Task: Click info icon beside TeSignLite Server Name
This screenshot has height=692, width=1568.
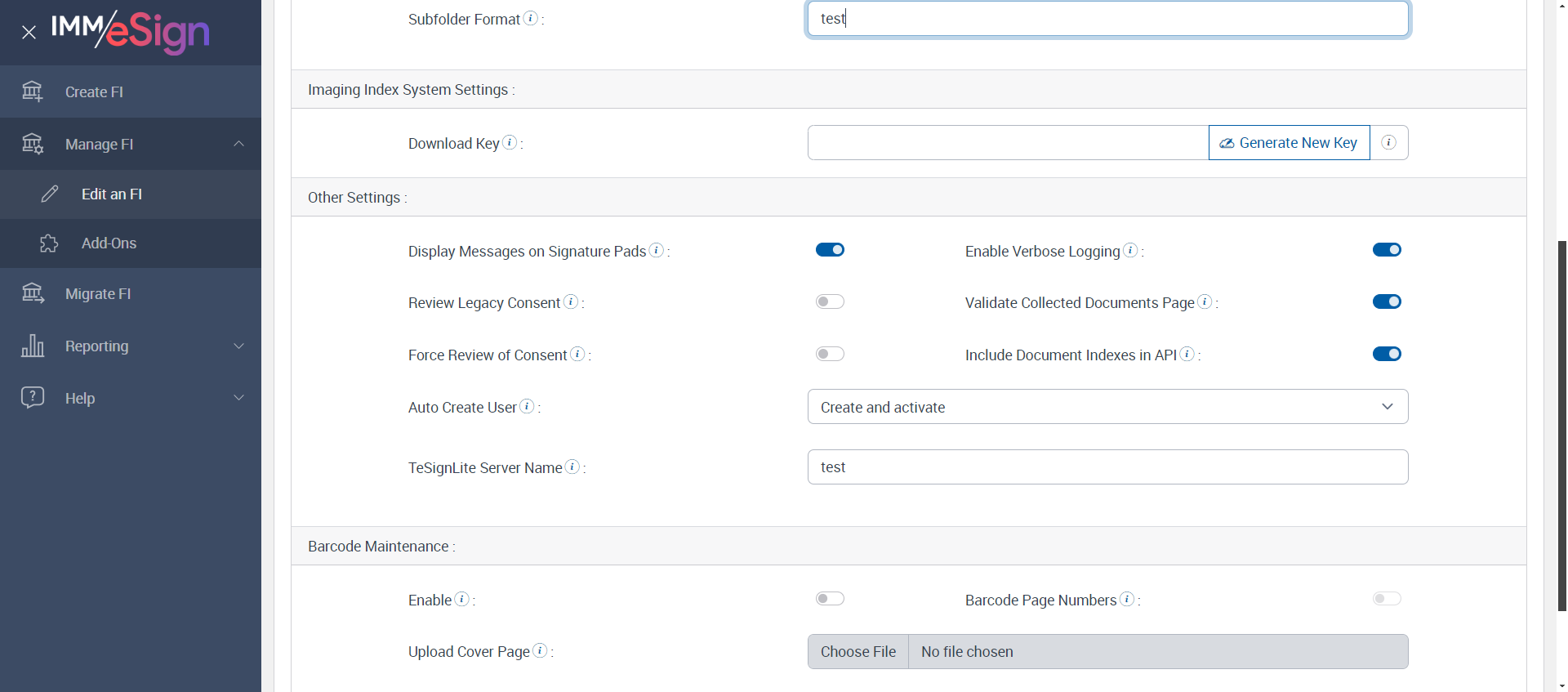Action: (572, 467)
